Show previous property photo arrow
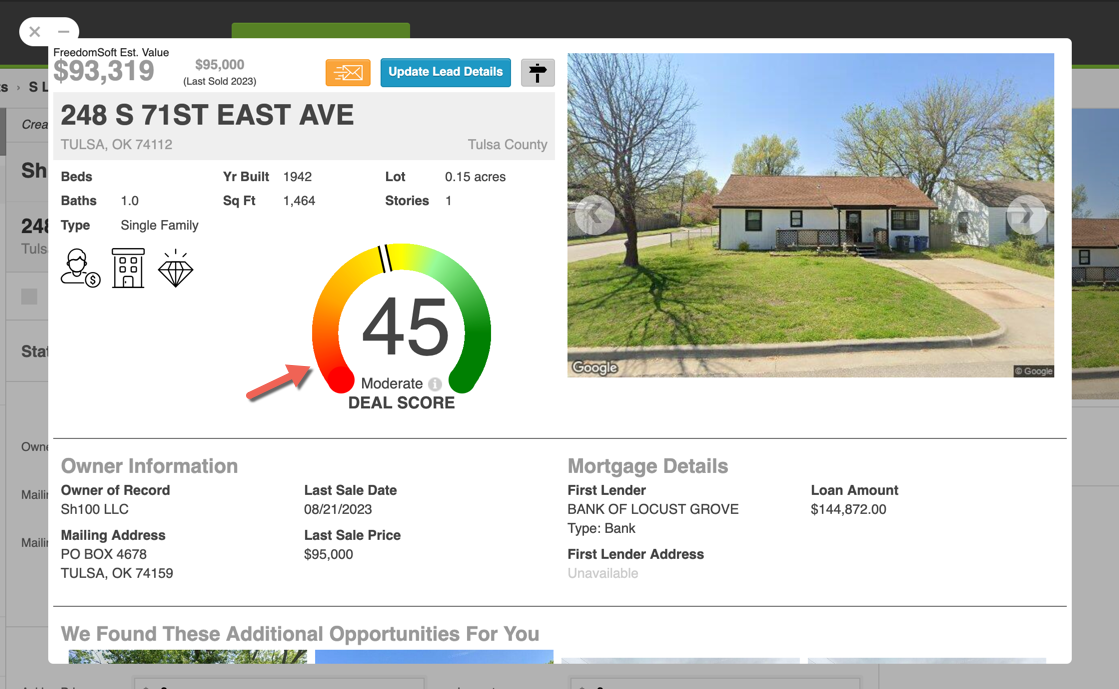The image size is (1119, 689). click(594, 214)
